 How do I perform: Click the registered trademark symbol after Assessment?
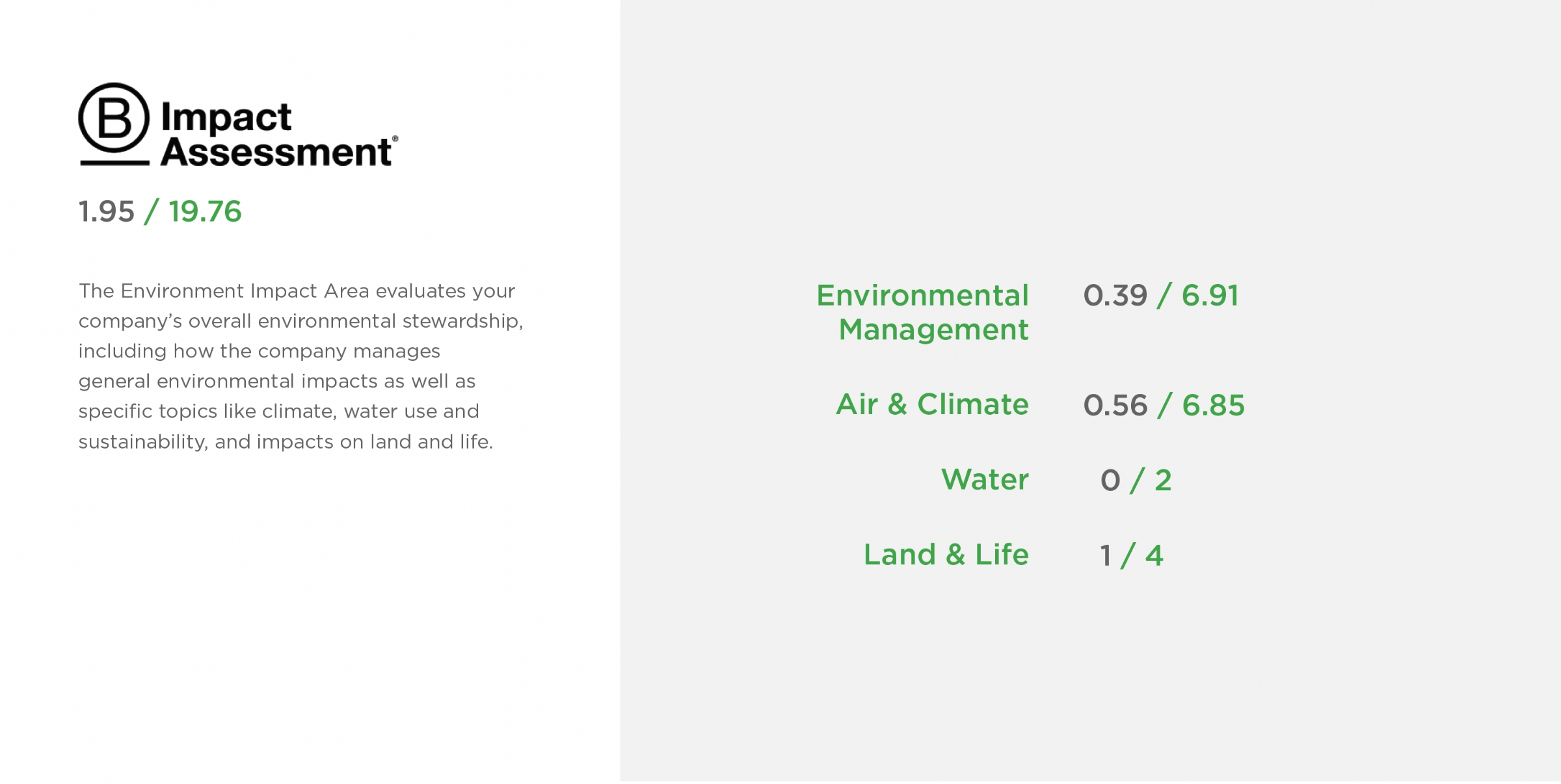[x=395, y=138]
